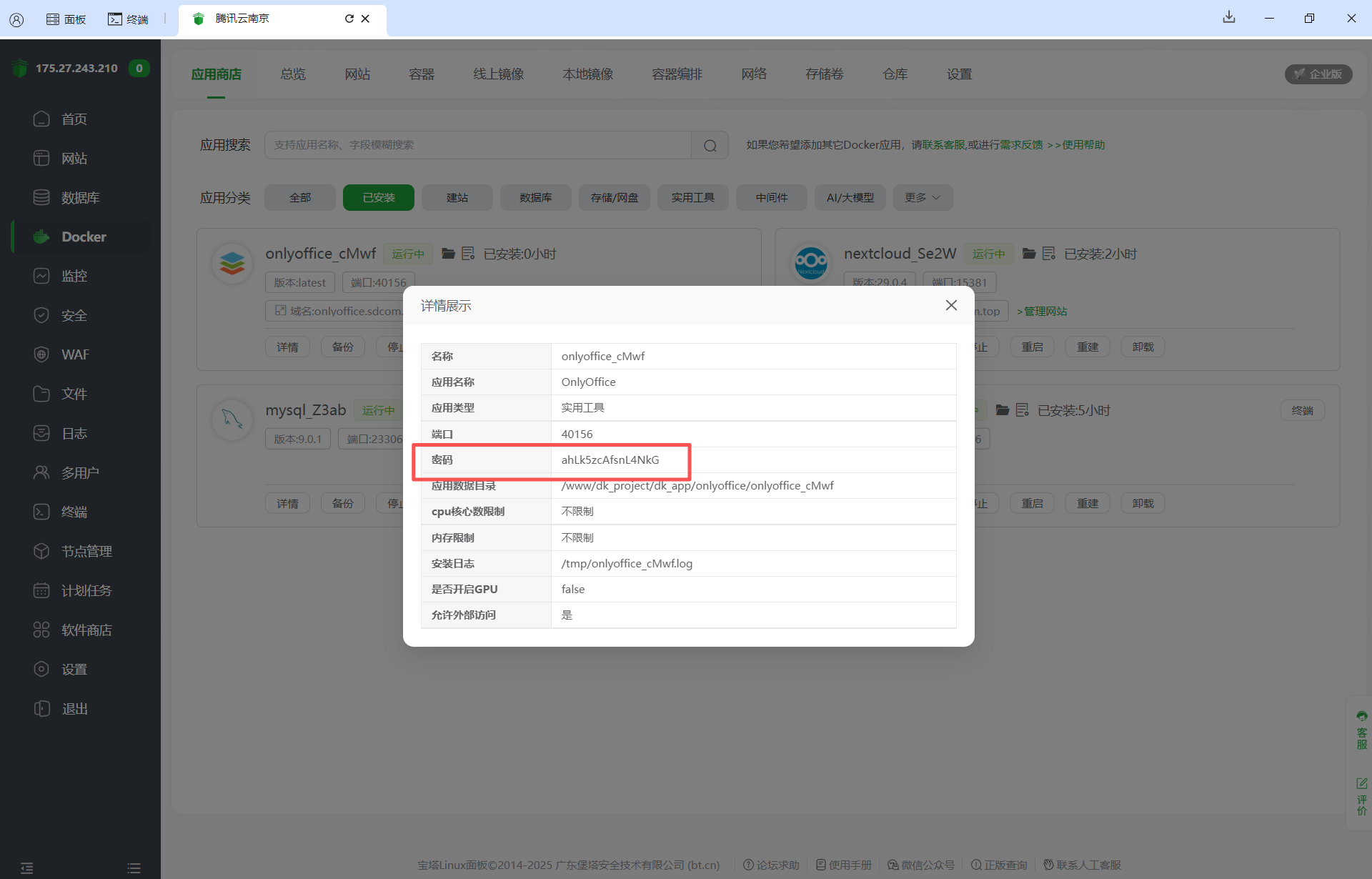Select the AI/大模型 category filter
The image size is (1372, 879).
[850, 198]
